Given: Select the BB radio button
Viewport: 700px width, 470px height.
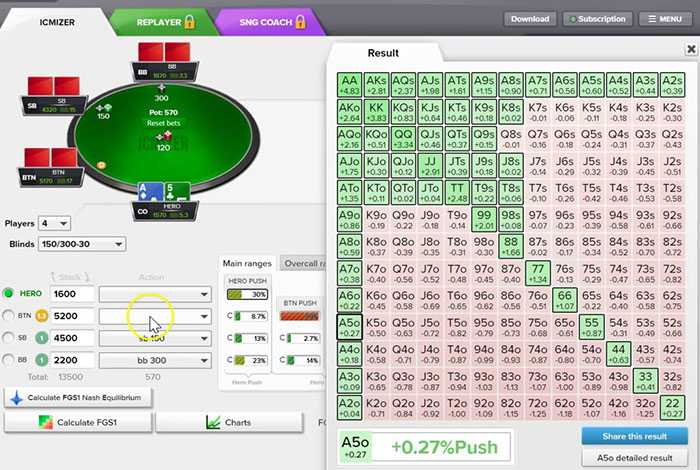Looking at the screenshot, I should pyautogui.click(x=8, y=360).
